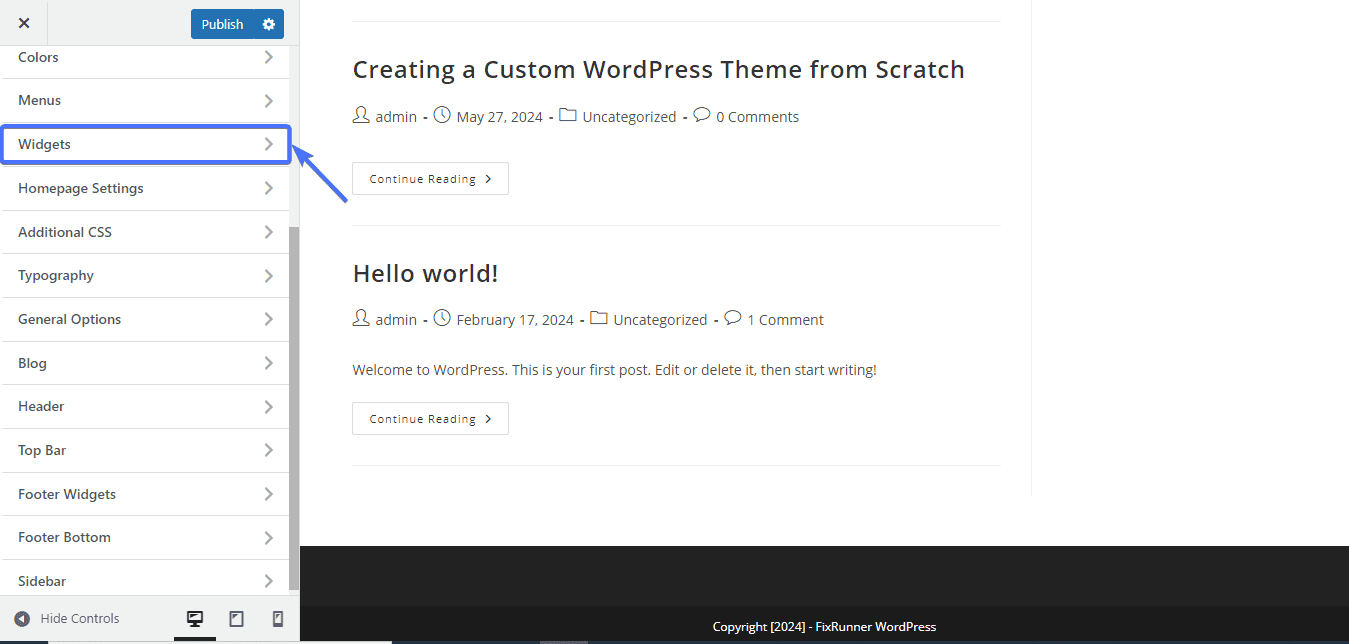Click the clock icon beside May 27, 2024
Screen dimensions: 1349x644
click(x=442, y=116)
